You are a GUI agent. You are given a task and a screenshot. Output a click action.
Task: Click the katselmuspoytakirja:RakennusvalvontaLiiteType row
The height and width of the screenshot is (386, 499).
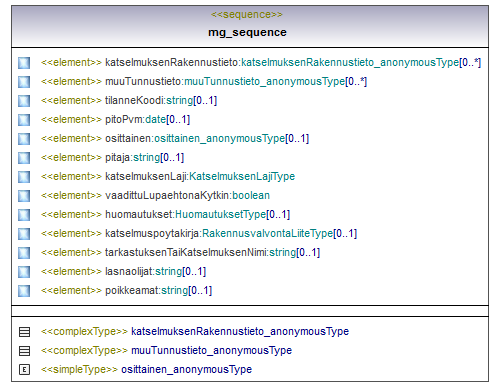[x=199, y=234]
